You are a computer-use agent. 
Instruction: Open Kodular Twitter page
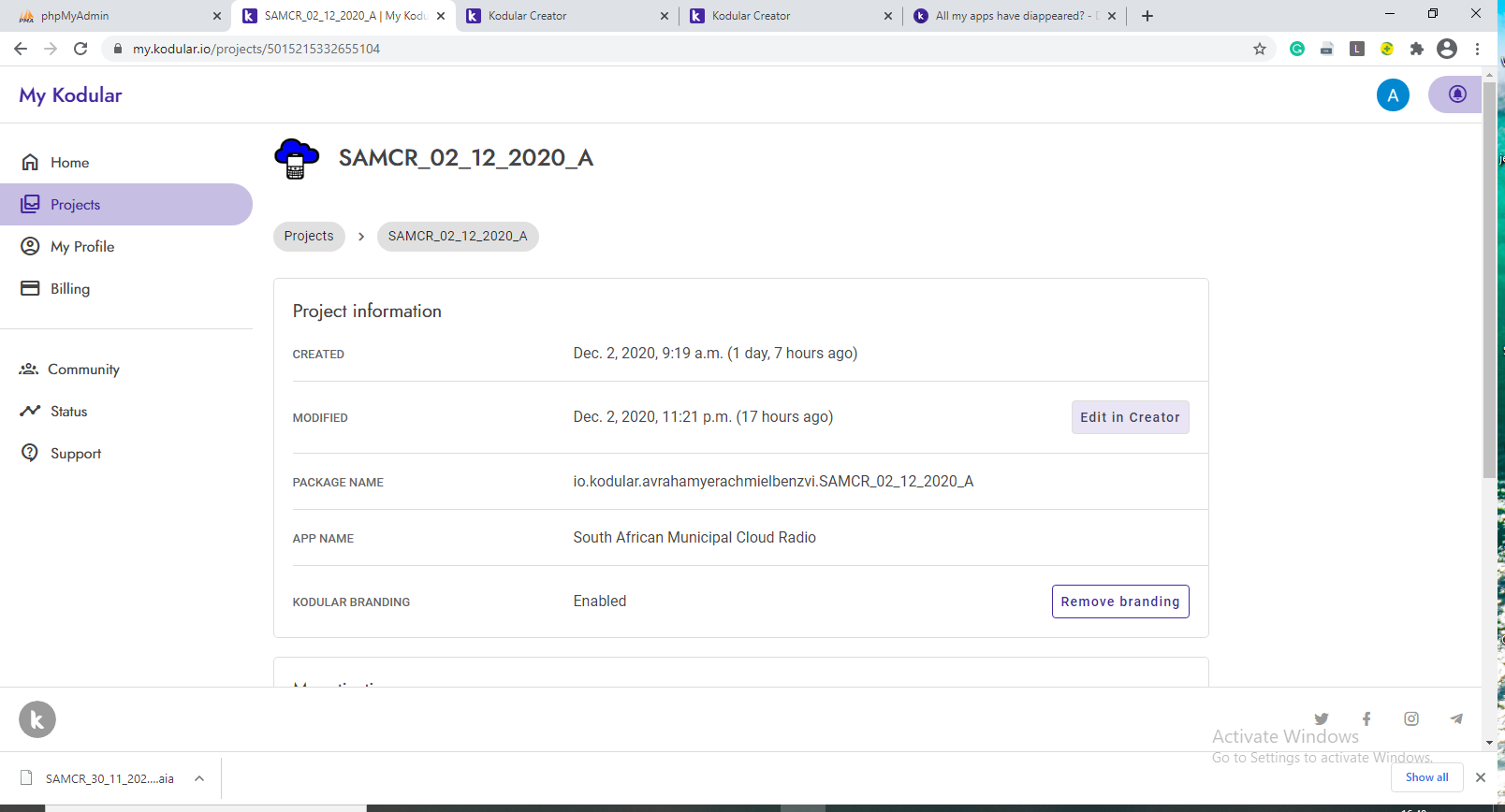1322,718
